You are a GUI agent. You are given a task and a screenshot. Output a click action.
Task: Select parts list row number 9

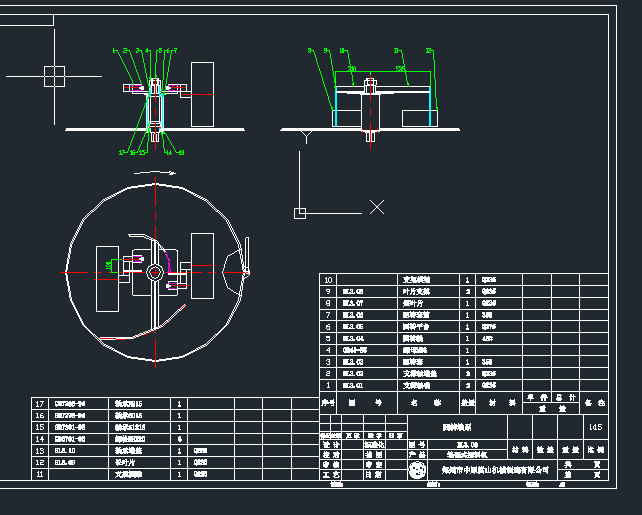[x=464, y=291]
